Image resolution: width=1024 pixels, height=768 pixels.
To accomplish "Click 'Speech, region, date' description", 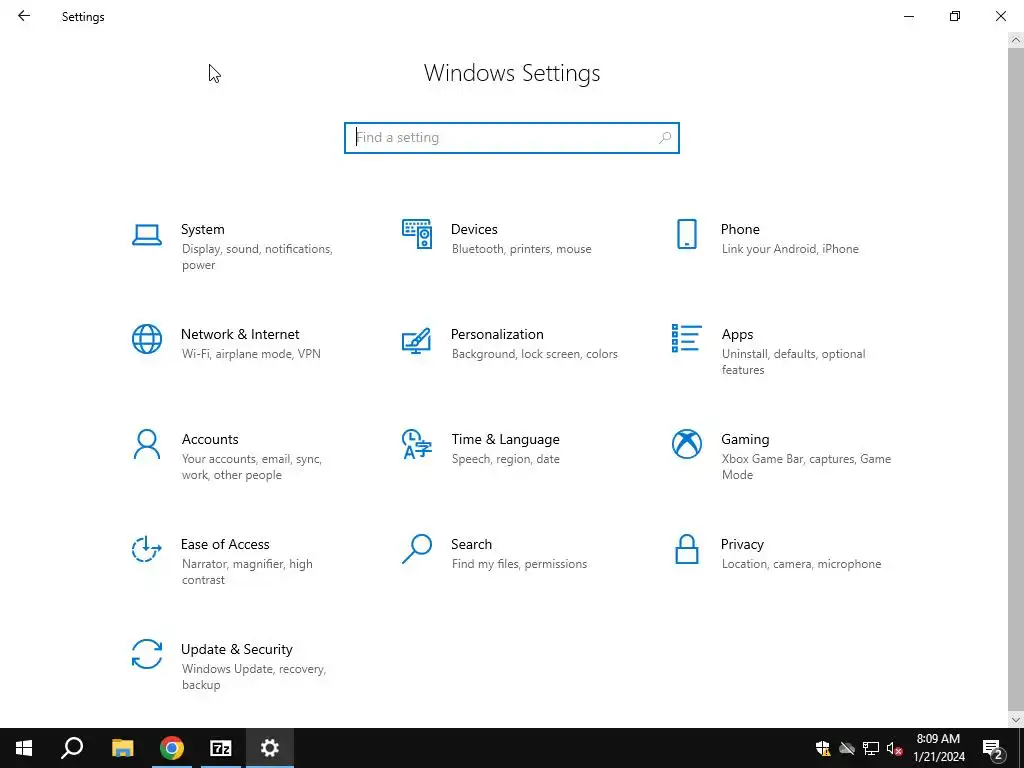I will (505, 459).
